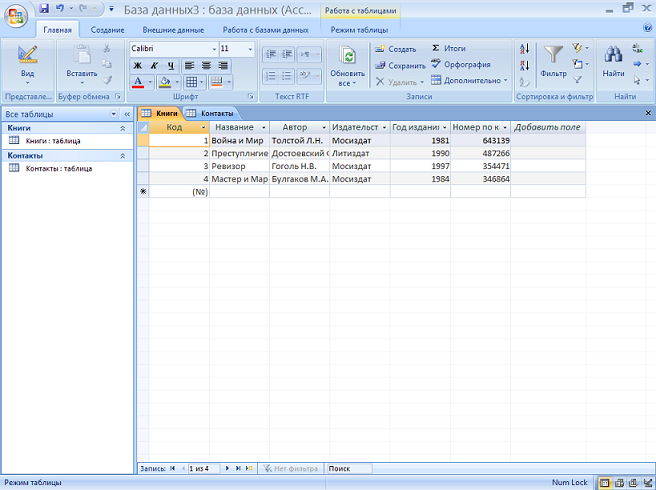Toggle bold Ж formatting
The image size is (656, 490).
click(138, 66)
